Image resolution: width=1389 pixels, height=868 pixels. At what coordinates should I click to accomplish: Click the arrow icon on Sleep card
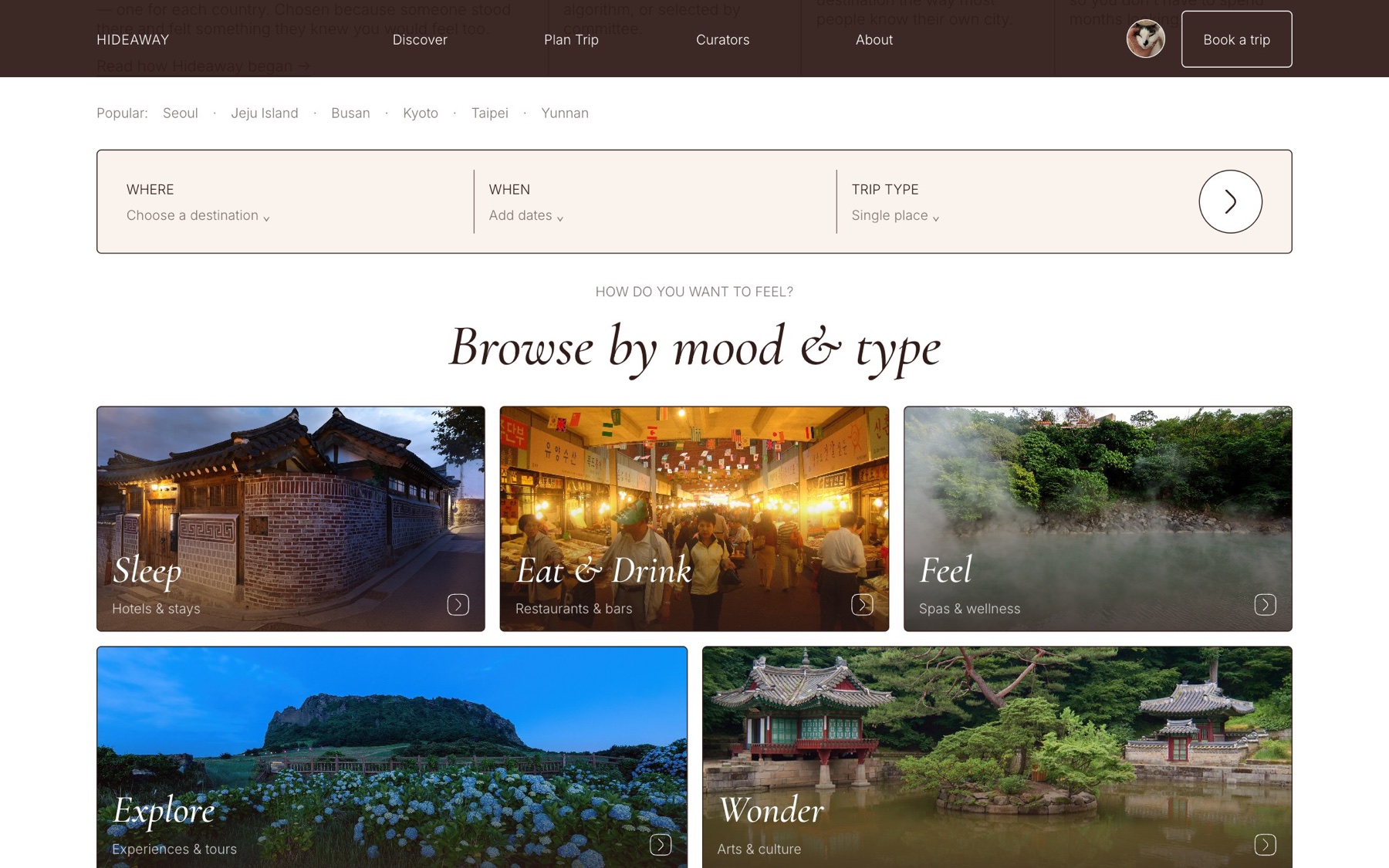(x=458, y=604)
